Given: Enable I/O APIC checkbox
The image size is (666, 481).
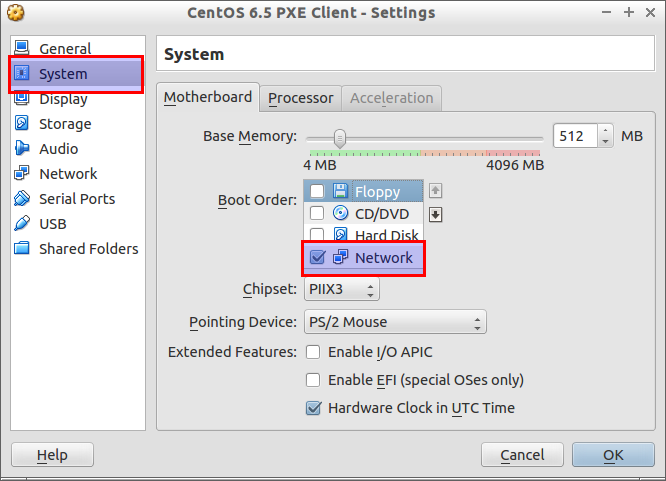Looking at the screenshot, I should (x=313, y=352).
